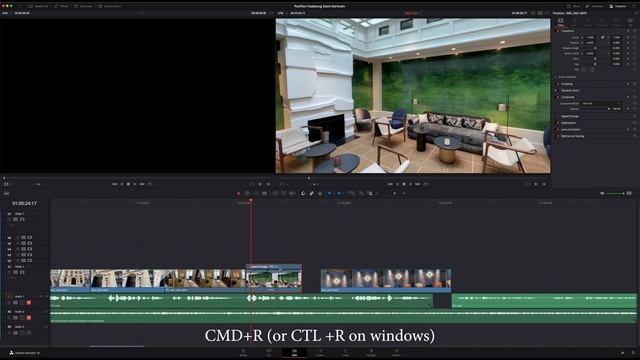The width and height of the screenshot is (640, 360).
Task: Open the Effects library panel
Action: tap(60, 6)
